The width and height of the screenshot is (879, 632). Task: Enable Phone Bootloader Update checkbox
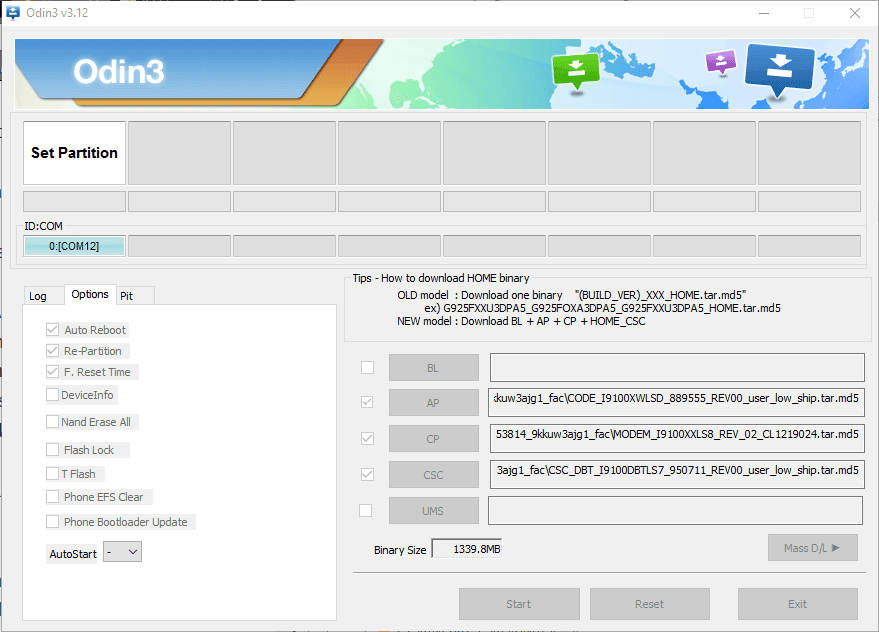pyautogui.click(x=53, y=522)
